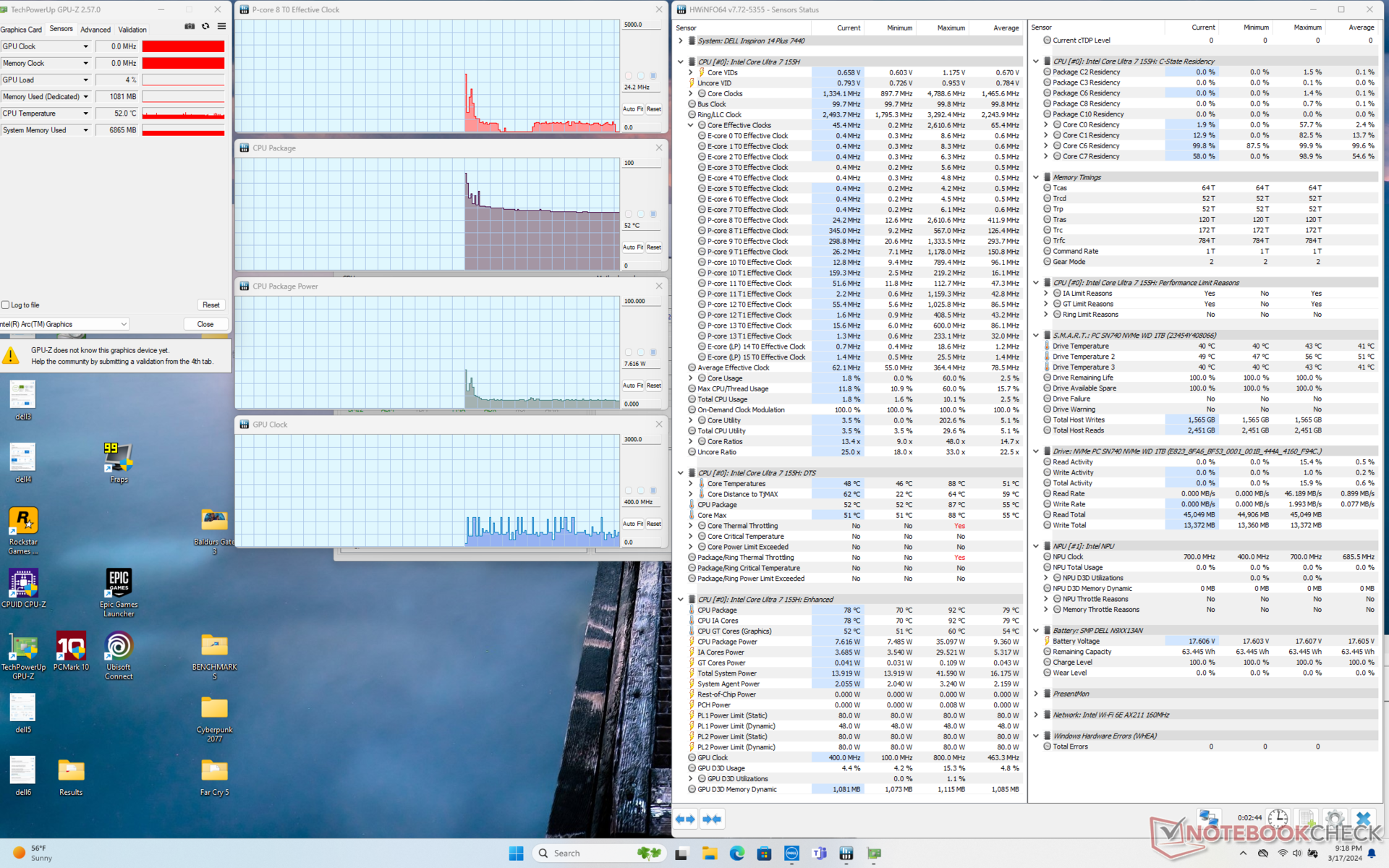This screenshot has height=868, width=1389.
Task: Take a GPU-Z screenshot with the camera icon
Action: click(x=190, y=27)
